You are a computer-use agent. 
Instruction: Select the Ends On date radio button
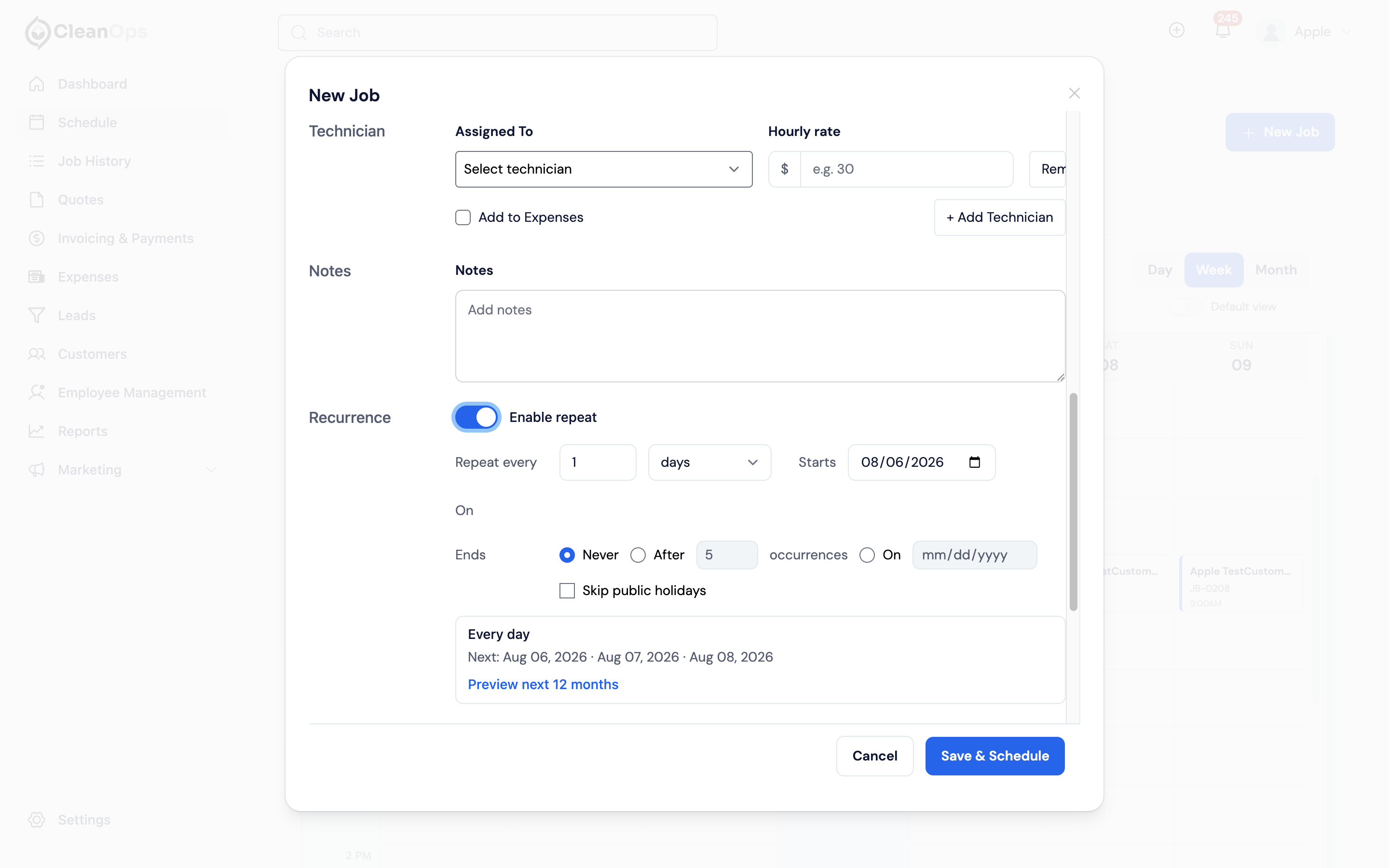[x=867, y=555]
